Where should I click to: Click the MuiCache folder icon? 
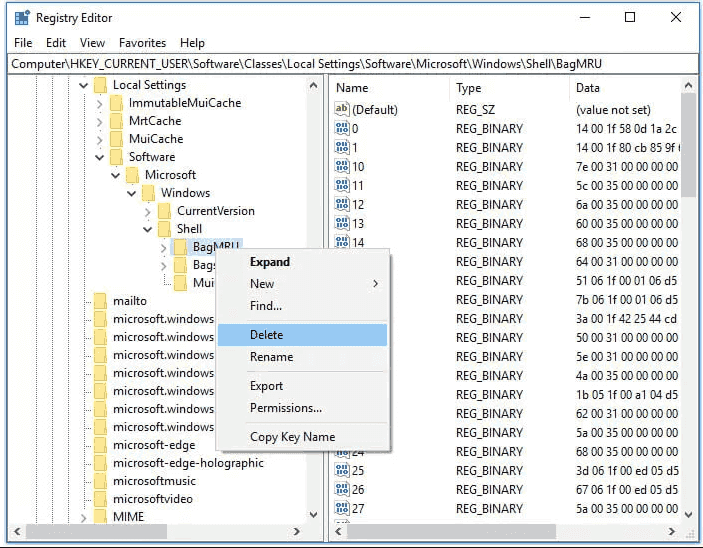117,139
